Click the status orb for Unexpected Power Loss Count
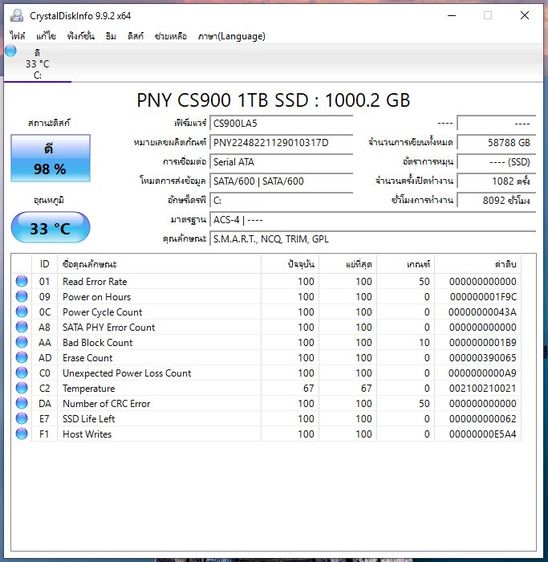Viewport: 548px width, 562px height. [22, 373]
